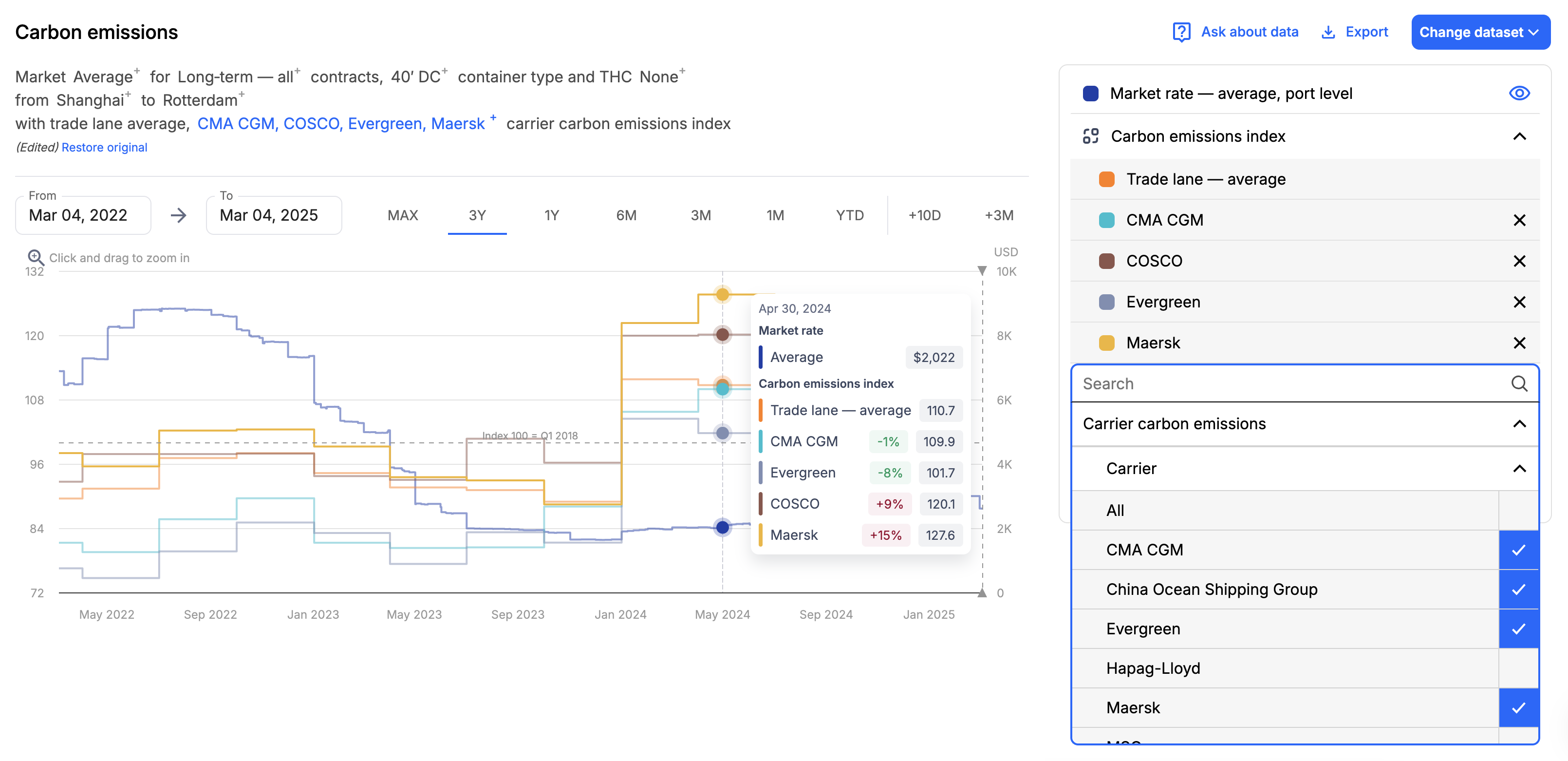Click the bottom triangle marker on USD axis
Image resolution: width=1568 pixels, height=761 pixels.
pyautogui.click(x=982, y=593)
